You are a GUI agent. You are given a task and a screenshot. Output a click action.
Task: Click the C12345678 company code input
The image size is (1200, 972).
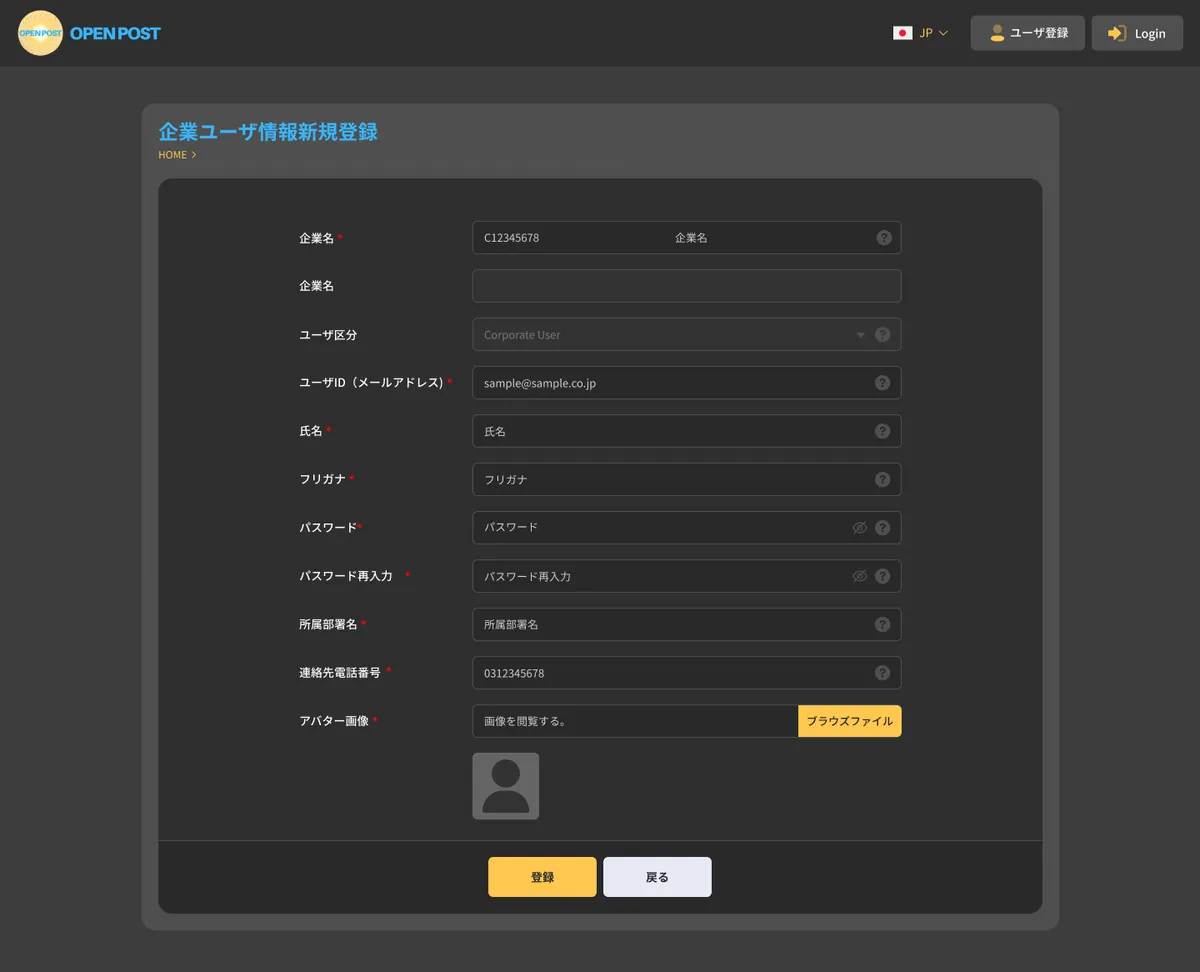coord(687,238)
